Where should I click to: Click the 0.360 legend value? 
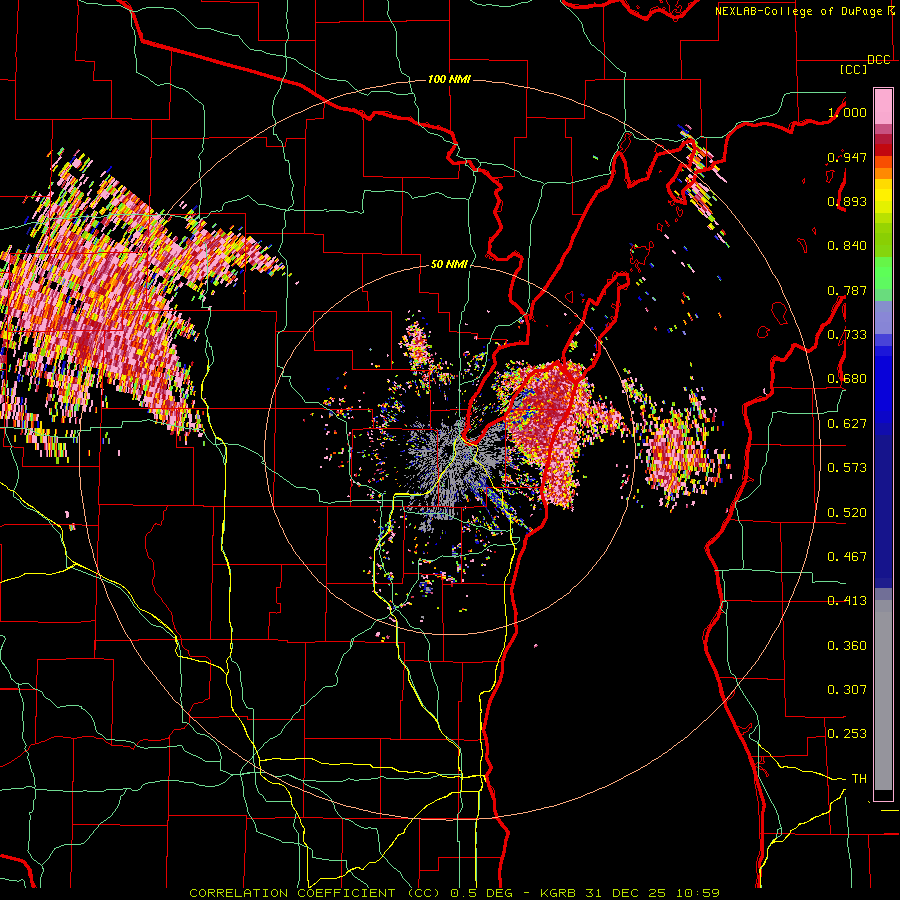click(847, 646)
